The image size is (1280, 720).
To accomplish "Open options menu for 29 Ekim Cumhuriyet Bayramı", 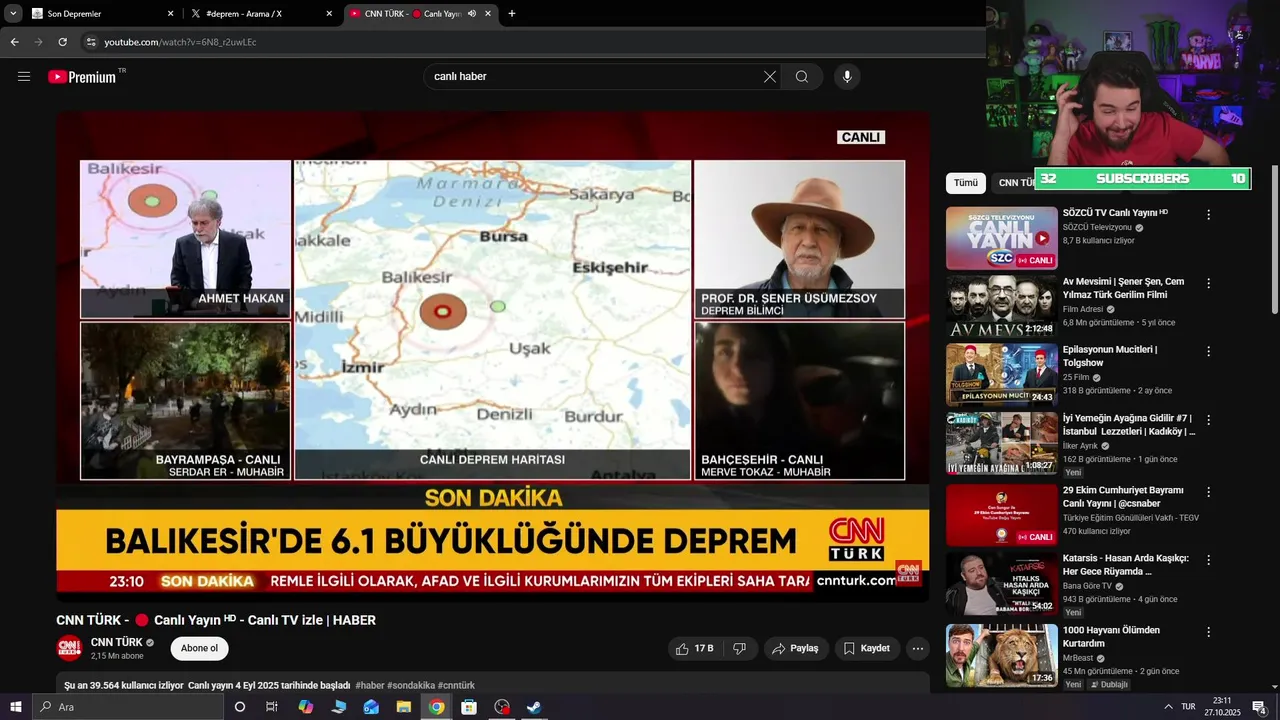I will tap(1208, 491).
